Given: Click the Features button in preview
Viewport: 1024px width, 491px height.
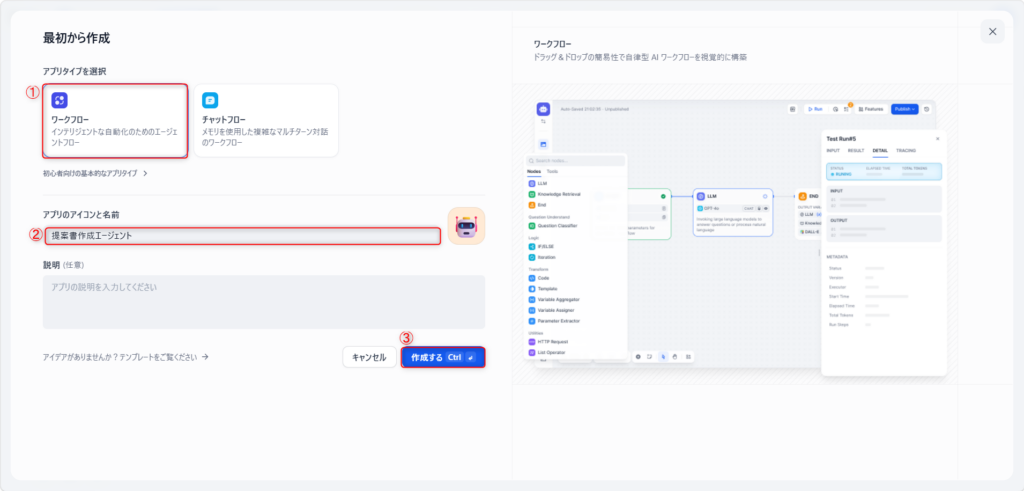Looking at the screenshot, I should 870,109.
